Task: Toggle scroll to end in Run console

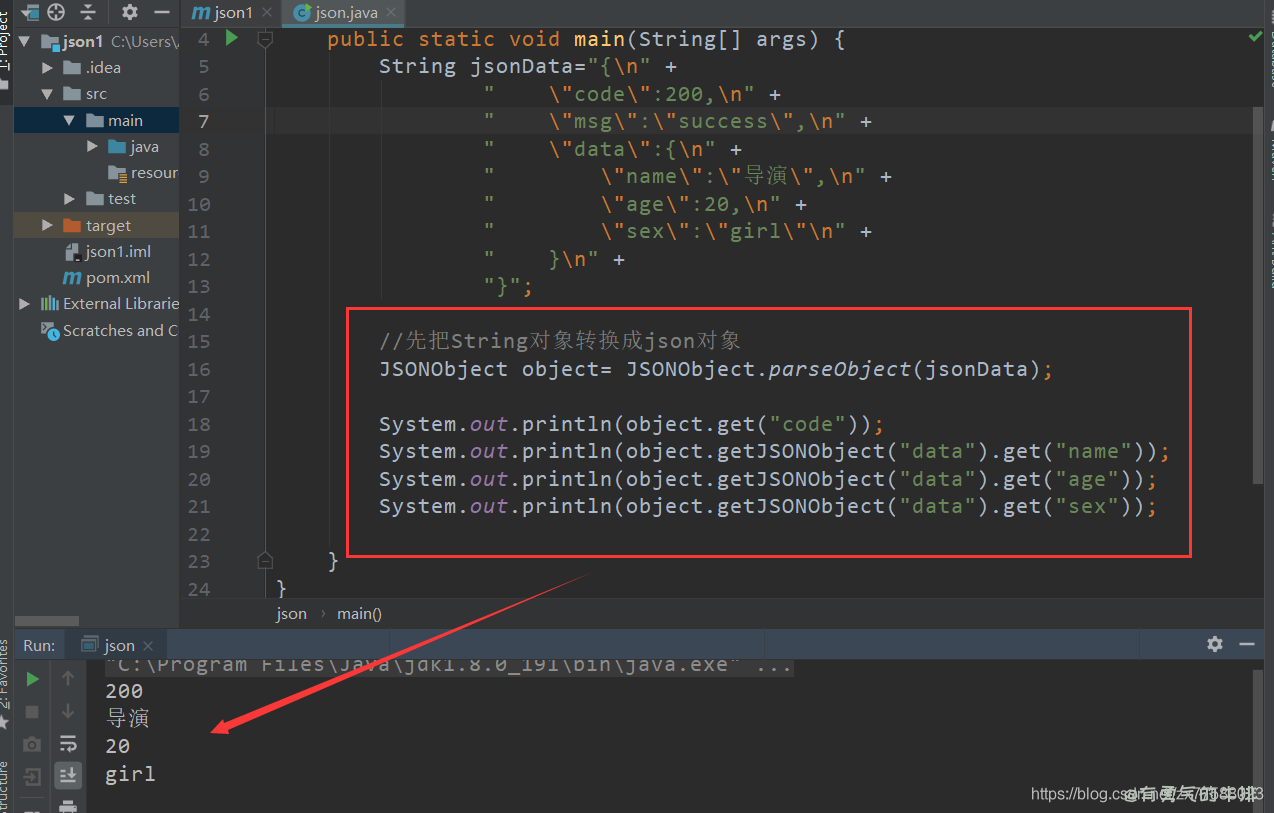Action: click(68, 774)
